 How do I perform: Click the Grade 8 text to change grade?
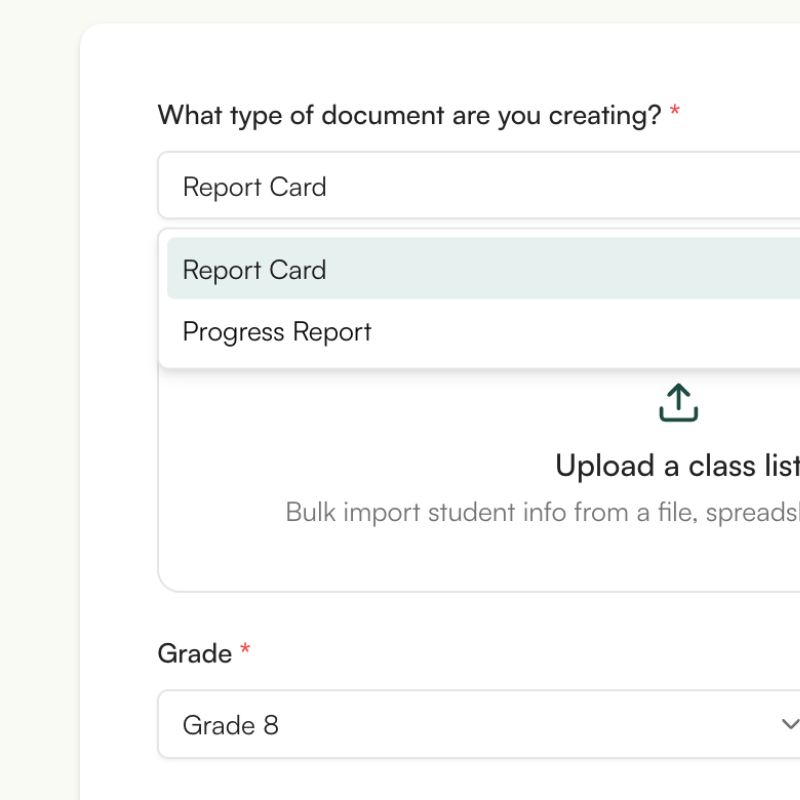[231, 724]
